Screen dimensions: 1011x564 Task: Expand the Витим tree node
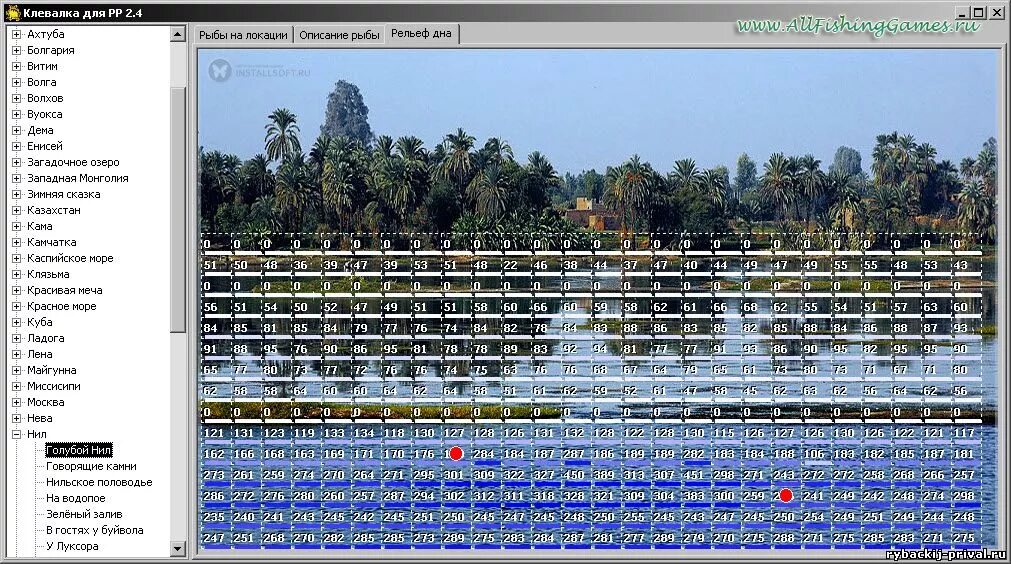click(x=16, y=66)
